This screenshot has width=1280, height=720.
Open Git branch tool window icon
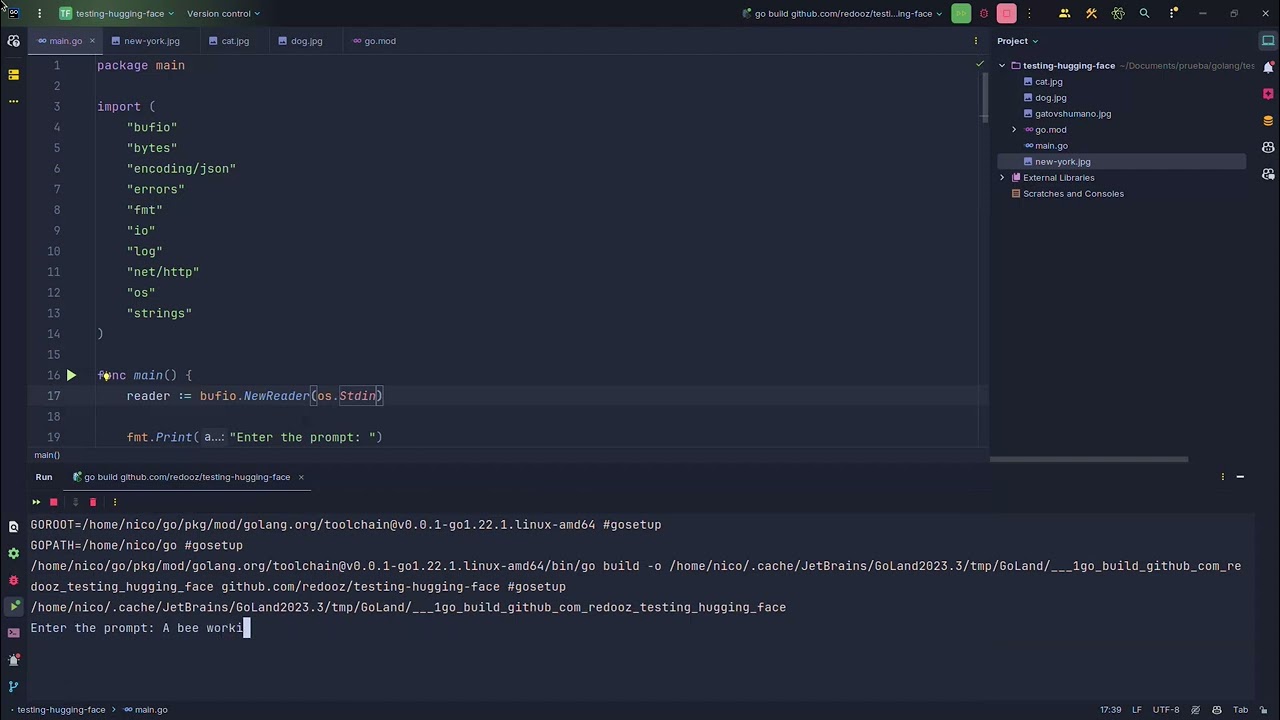13,686
